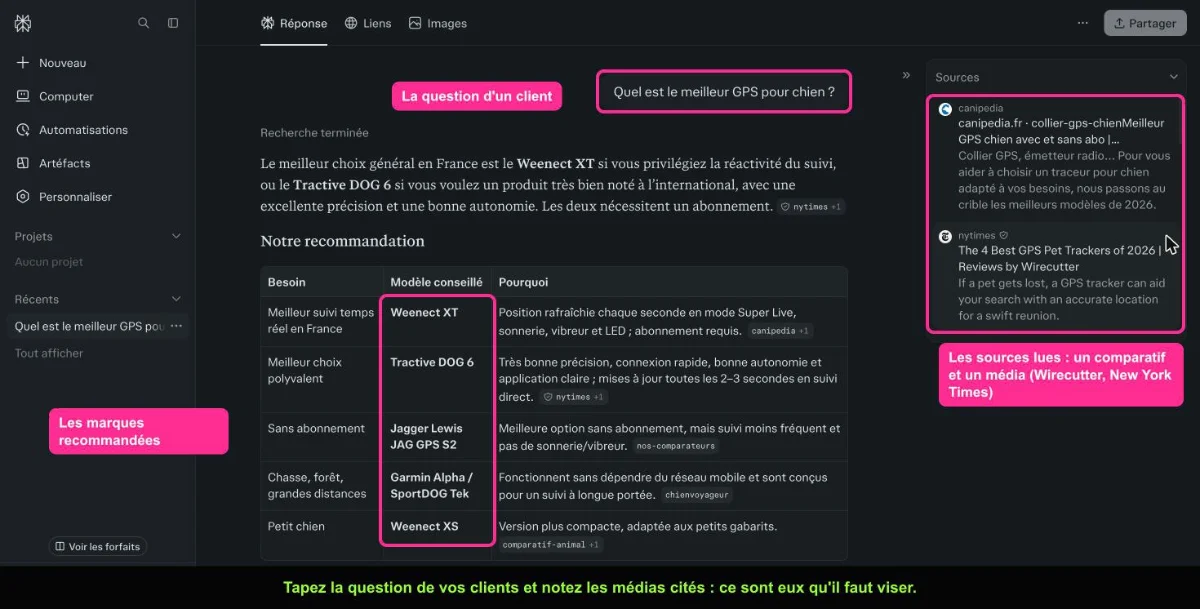The width and height of the screenshot is (1200, 609).
Task: Open the three-dot menu beside Partager
Action: point(1082,23)
